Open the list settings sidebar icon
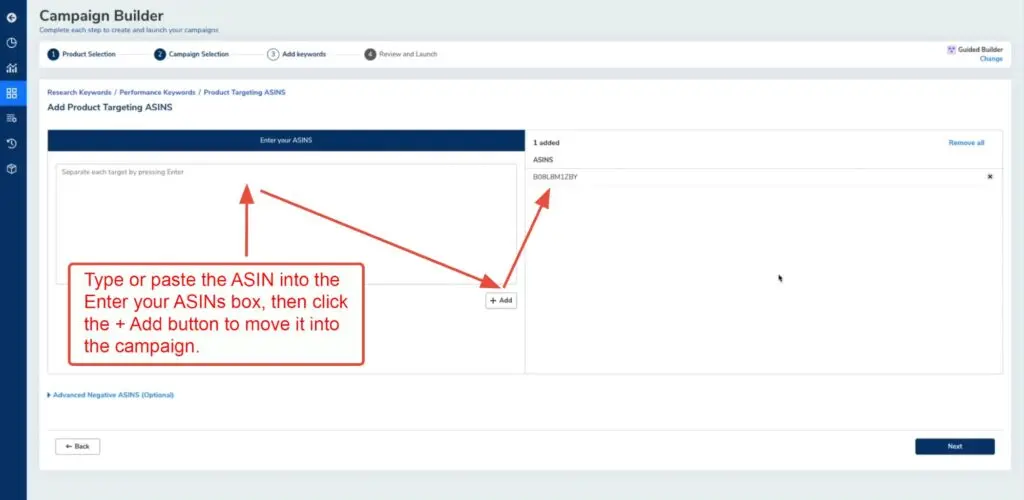This screenshot has height=500, width=1024. coord(11,118)
